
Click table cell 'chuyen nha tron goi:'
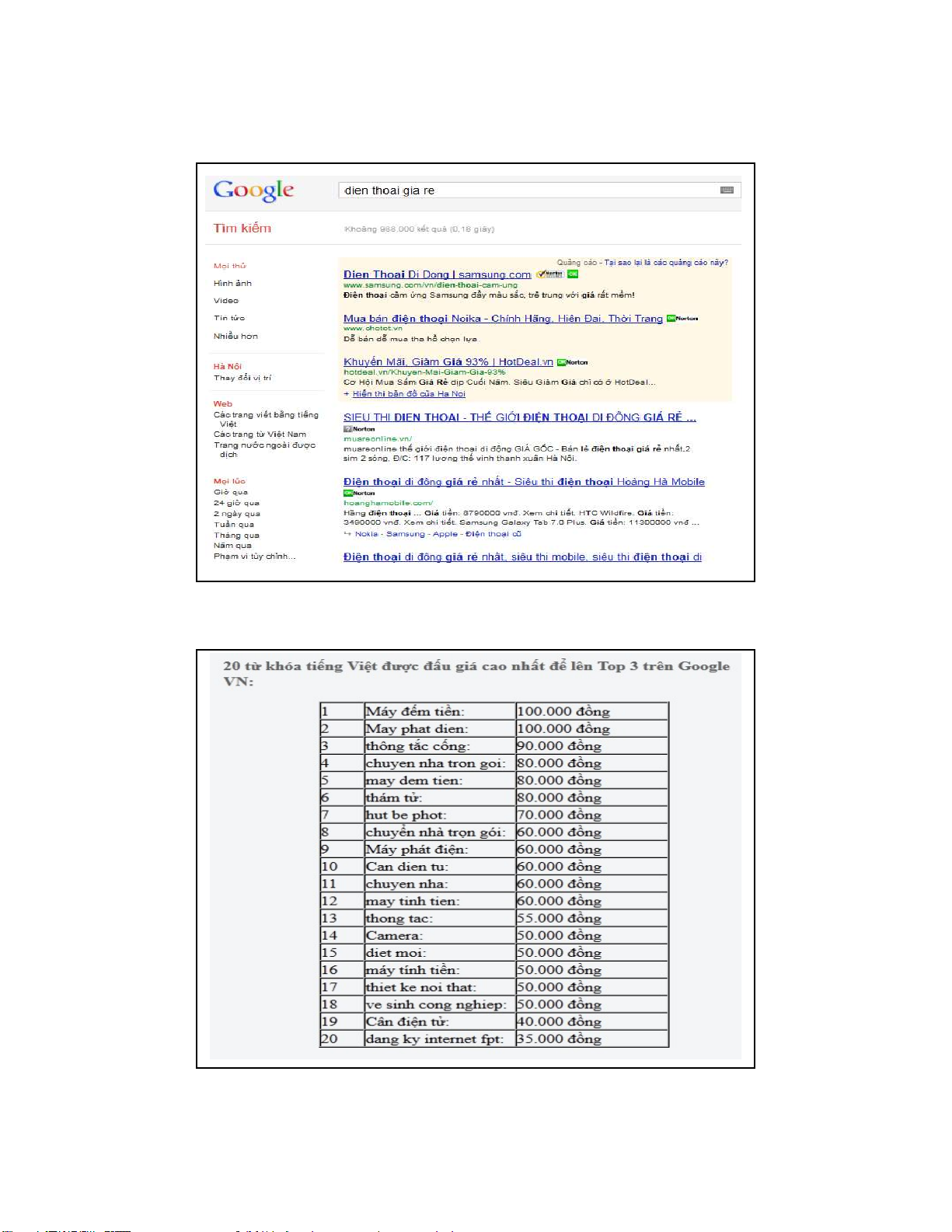440,763
